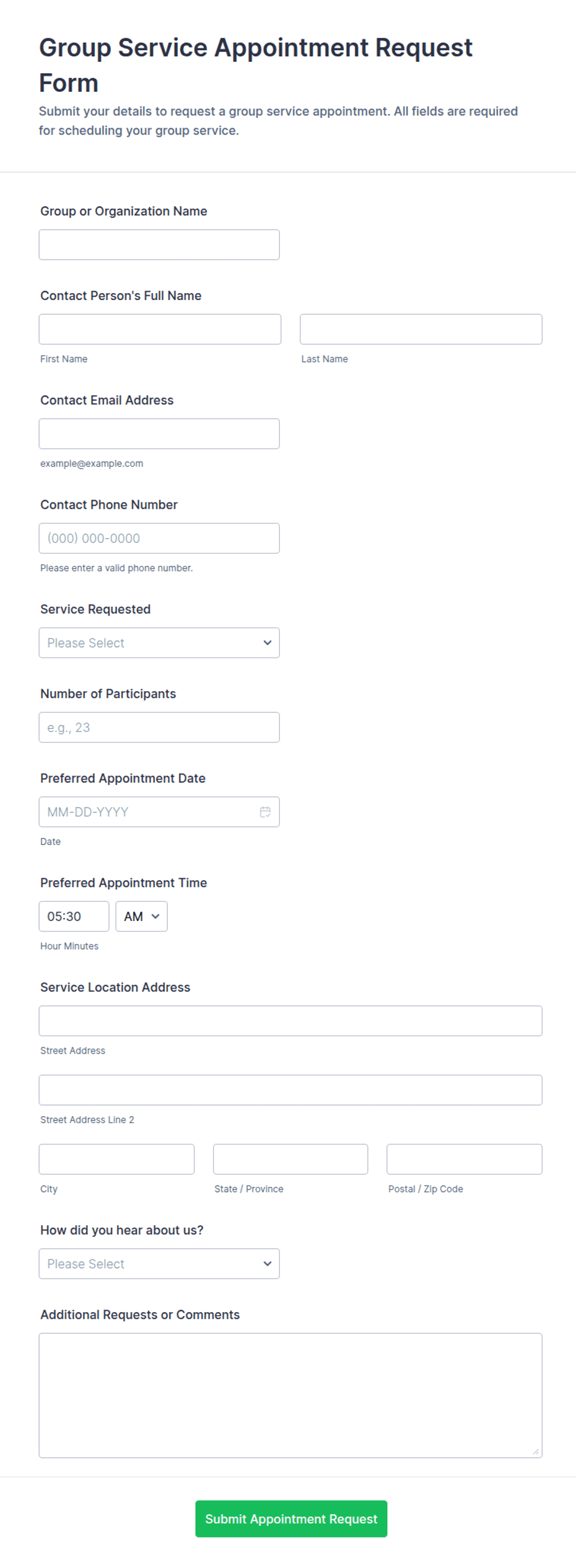Select the State / Province field
This screenshot has height=1568, width=576.
point(290,1159)
